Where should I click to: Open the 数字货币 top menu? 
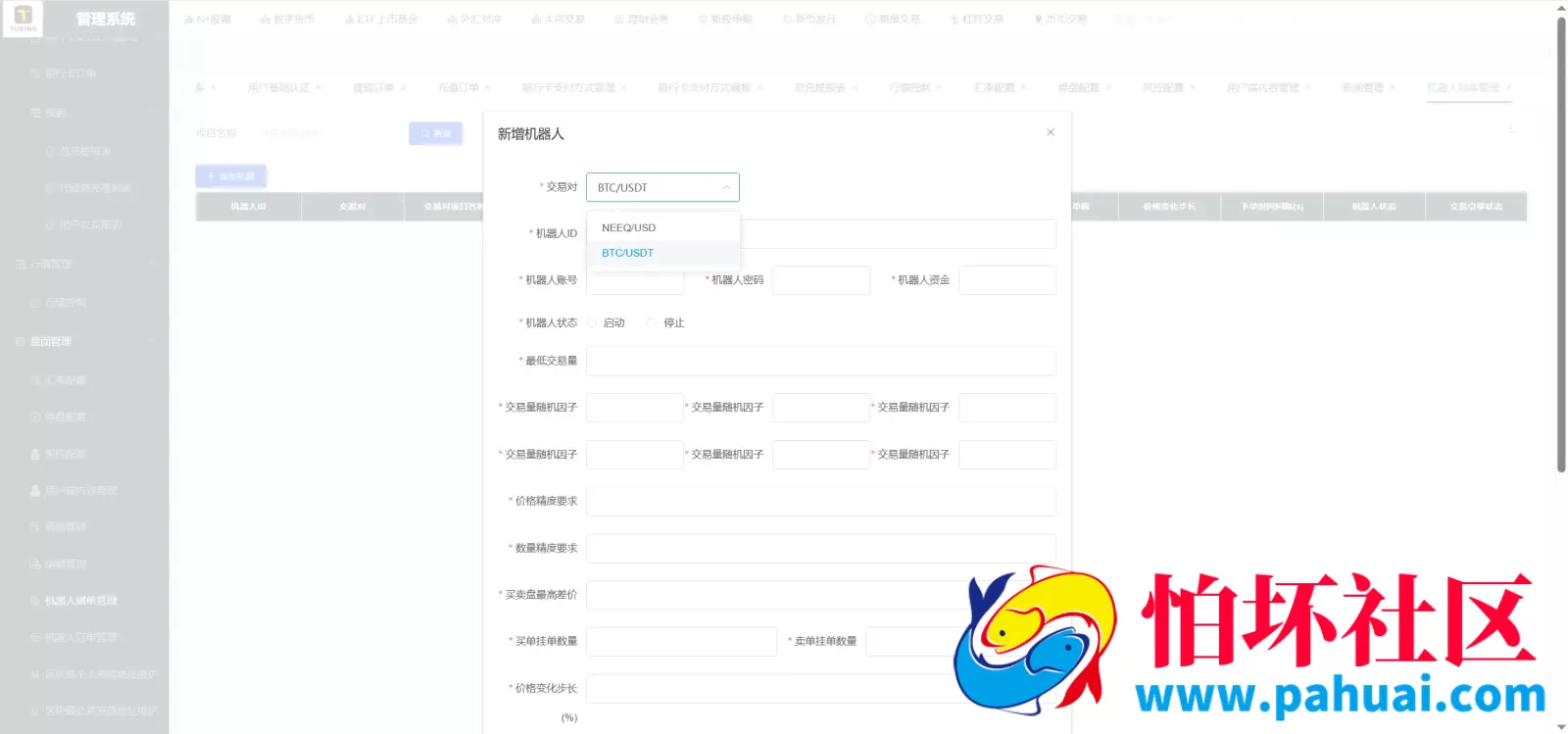(x=287, y=19)
